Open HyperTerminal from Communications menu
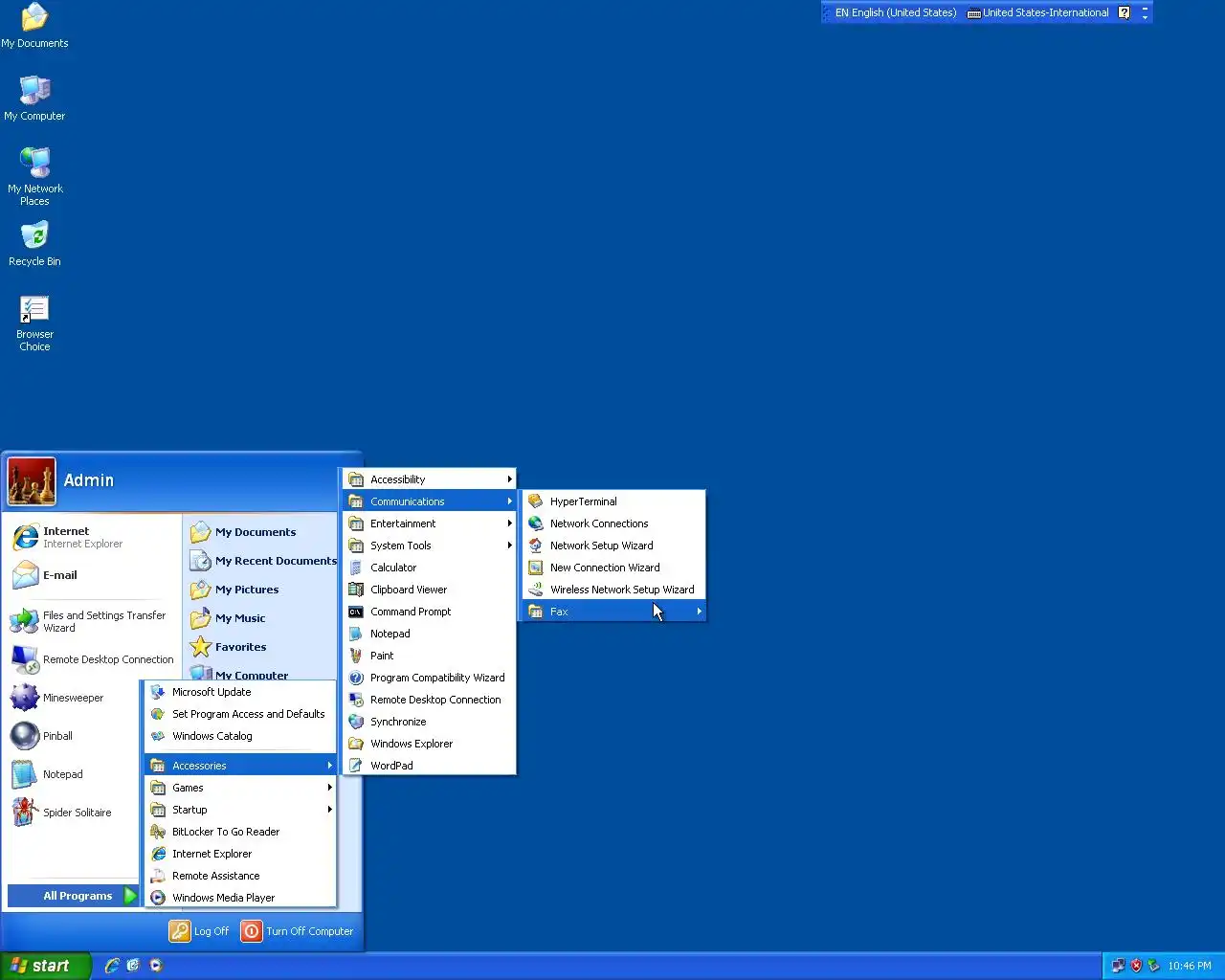Image resolution: width=1225 pixels, height=980 pixels. click(x=613, y=501)
